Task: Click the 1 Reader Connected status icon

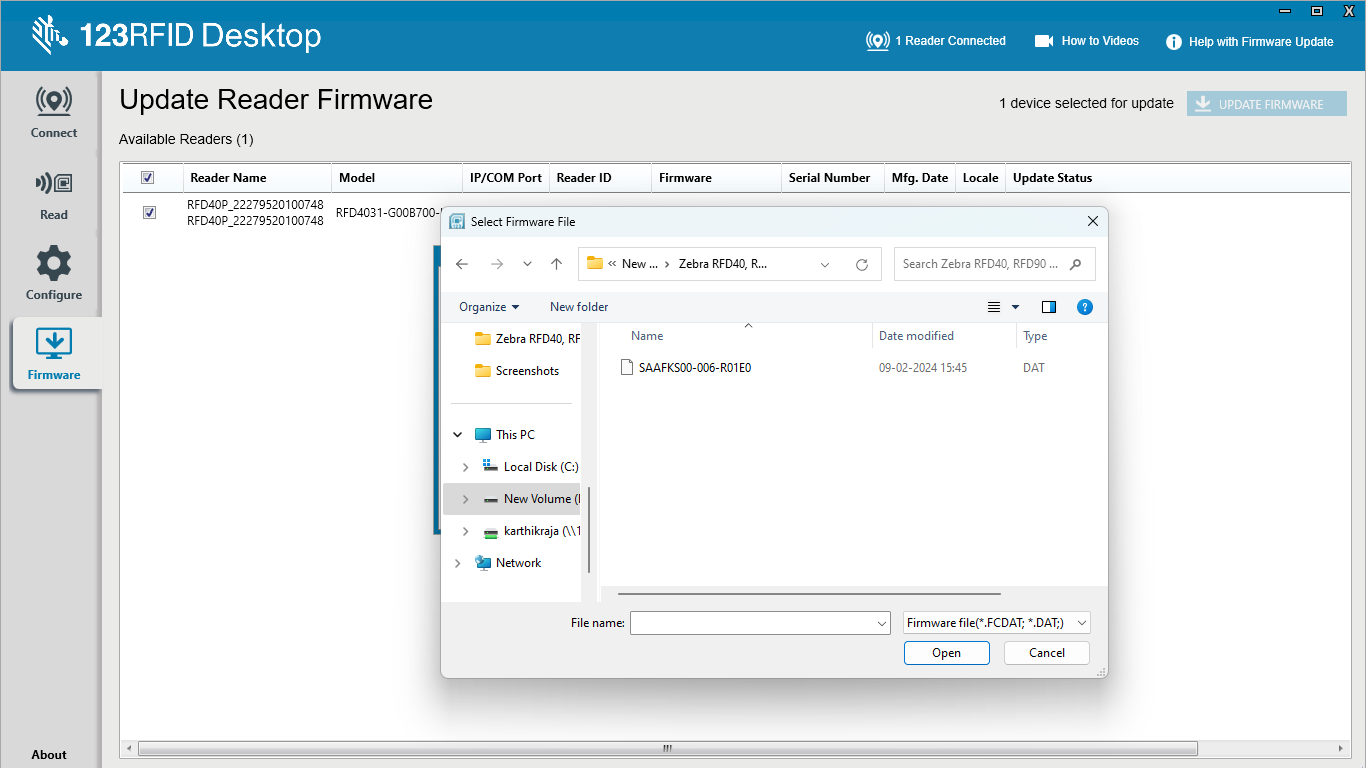Action: (x=877, y=41)
